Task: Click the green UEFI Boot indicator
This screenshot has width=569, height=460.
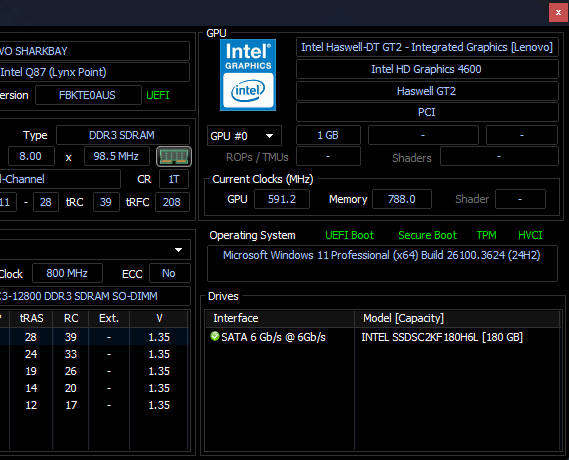Action: click(x=349, y=235)
